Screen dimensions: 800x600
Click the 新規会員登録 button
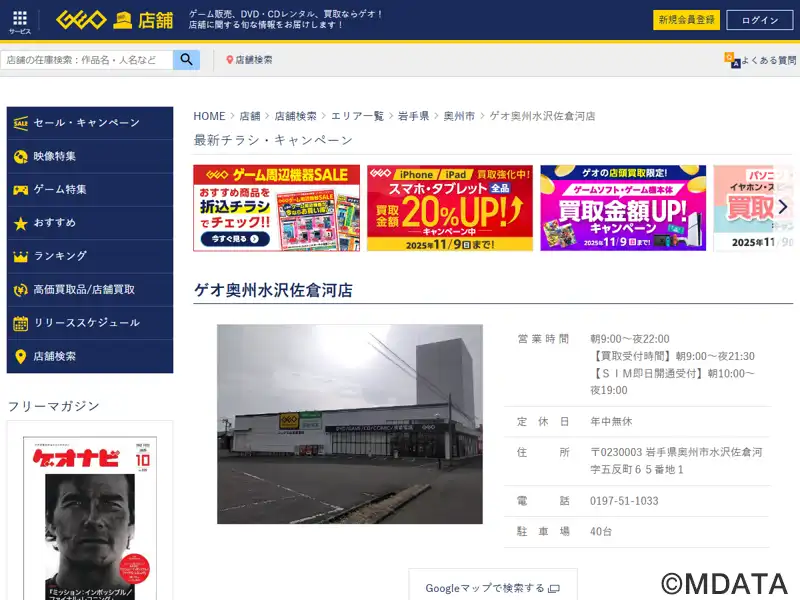tap(686, 20)
